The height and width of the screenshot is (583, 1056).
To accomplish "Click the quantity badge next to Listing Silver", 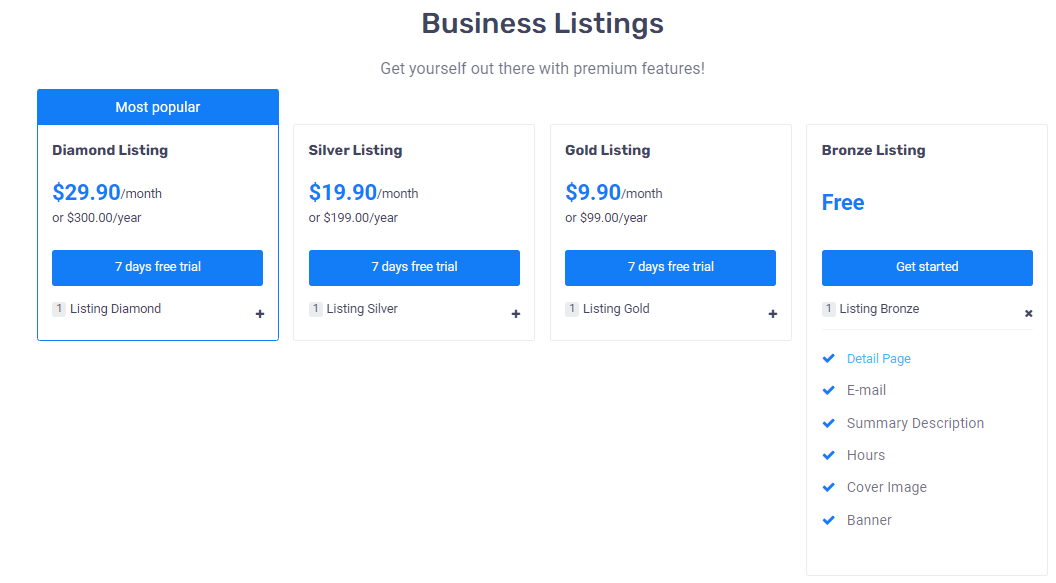I will 315,309.
